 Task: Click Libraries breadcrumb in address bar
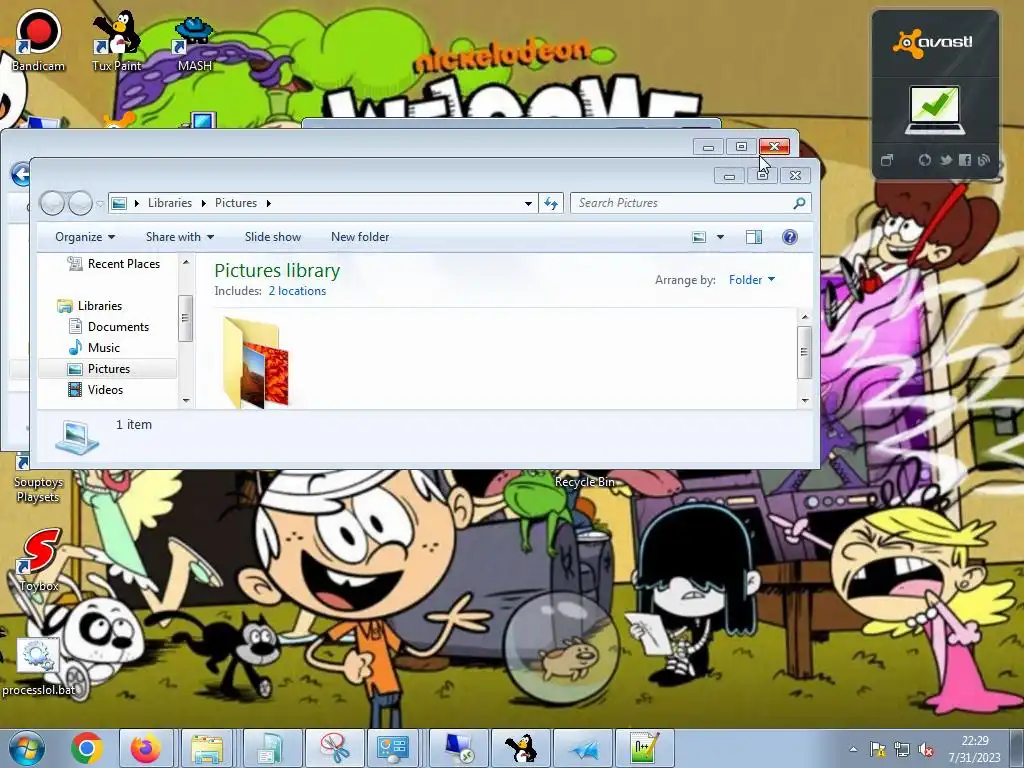click(x=170, y=203)
